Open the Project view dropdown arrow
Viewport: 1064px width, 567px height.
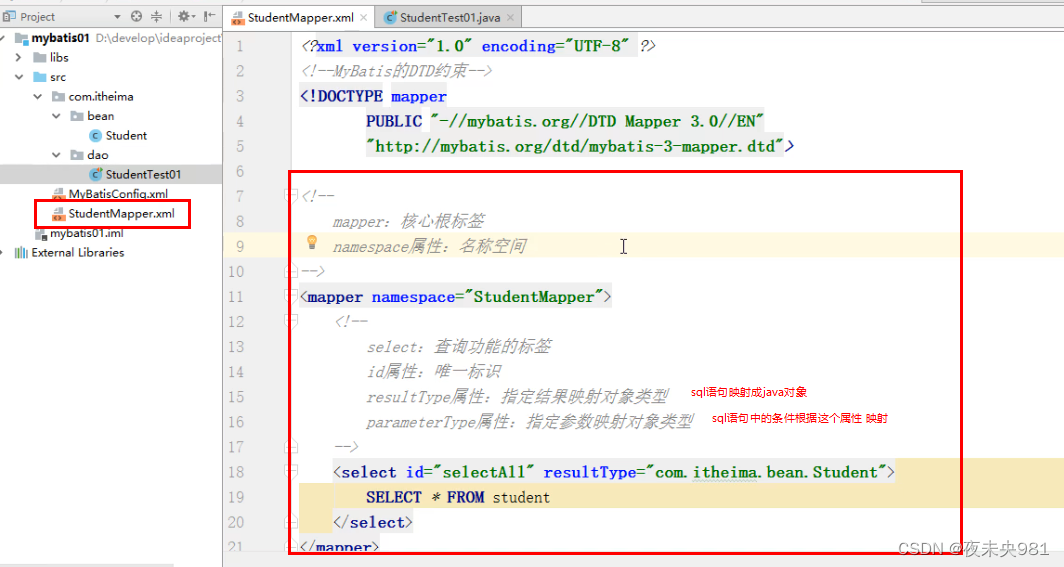117,17
